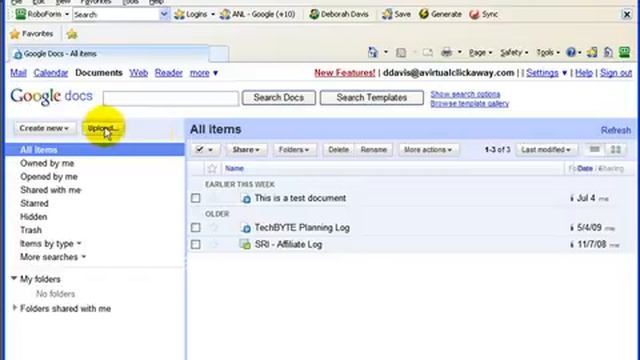Viewport: 640px width, 360px height.
Task: Click the TechBYTE Planning Log document icon
Action: 245,228
